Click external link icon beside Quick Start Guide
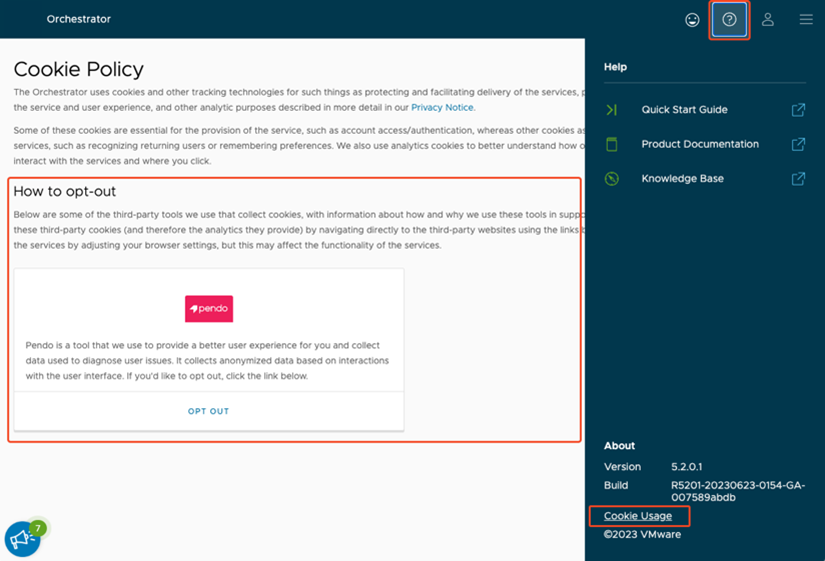825x561 pixels. click(798, 110)
